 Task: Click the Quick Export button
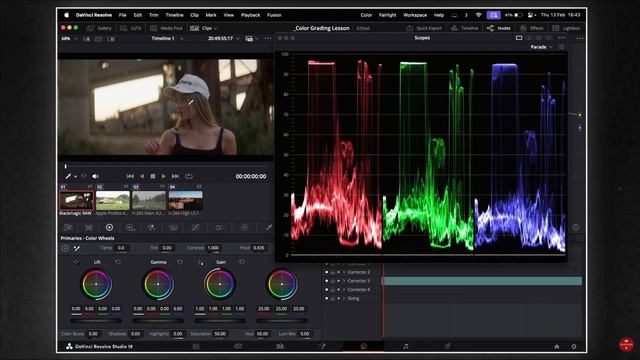(424, 28)
